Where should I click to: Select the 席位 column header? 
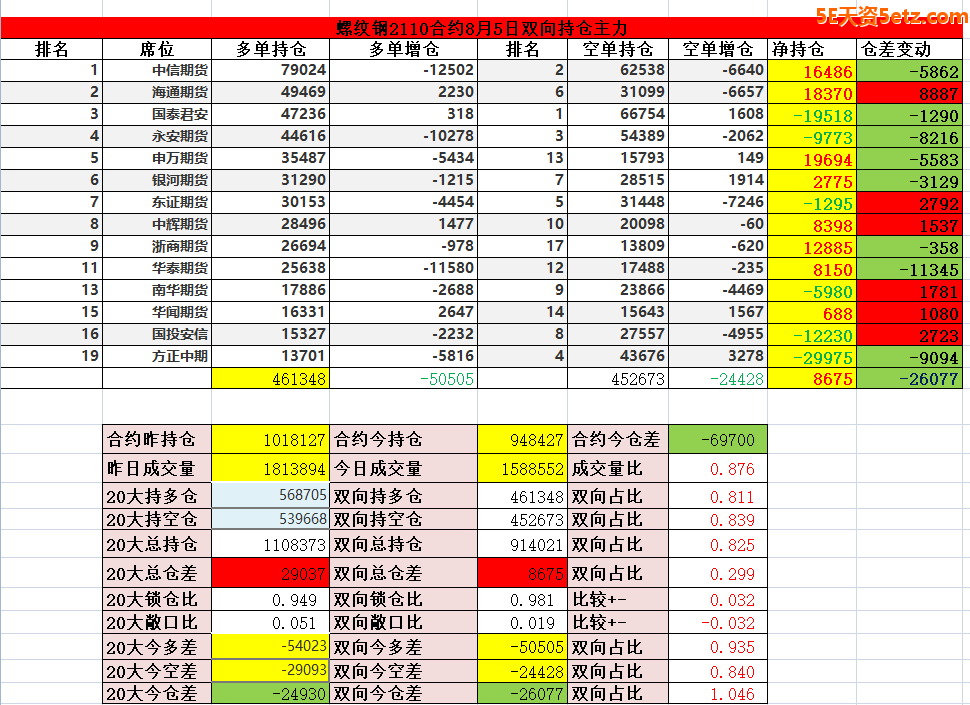click(x=156, y=49)
